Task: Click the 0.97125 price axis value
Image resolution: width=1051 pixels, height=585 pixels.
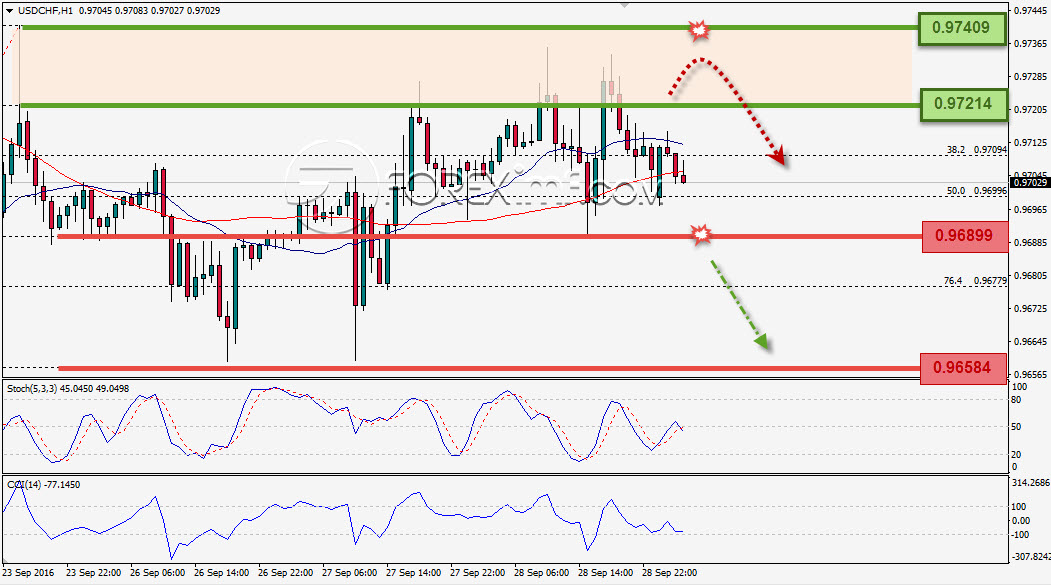Action: [1031, 143]
